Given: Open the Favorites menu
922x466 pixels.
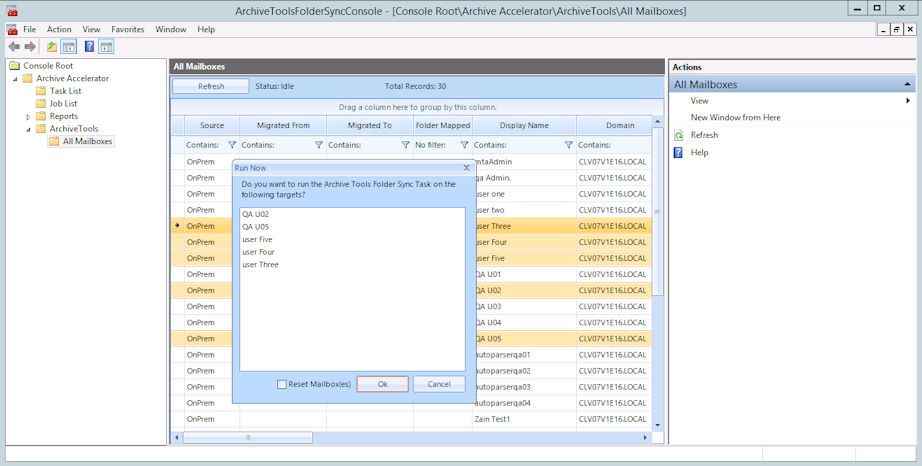Looking at the screenshot, I should pos(128,29).
